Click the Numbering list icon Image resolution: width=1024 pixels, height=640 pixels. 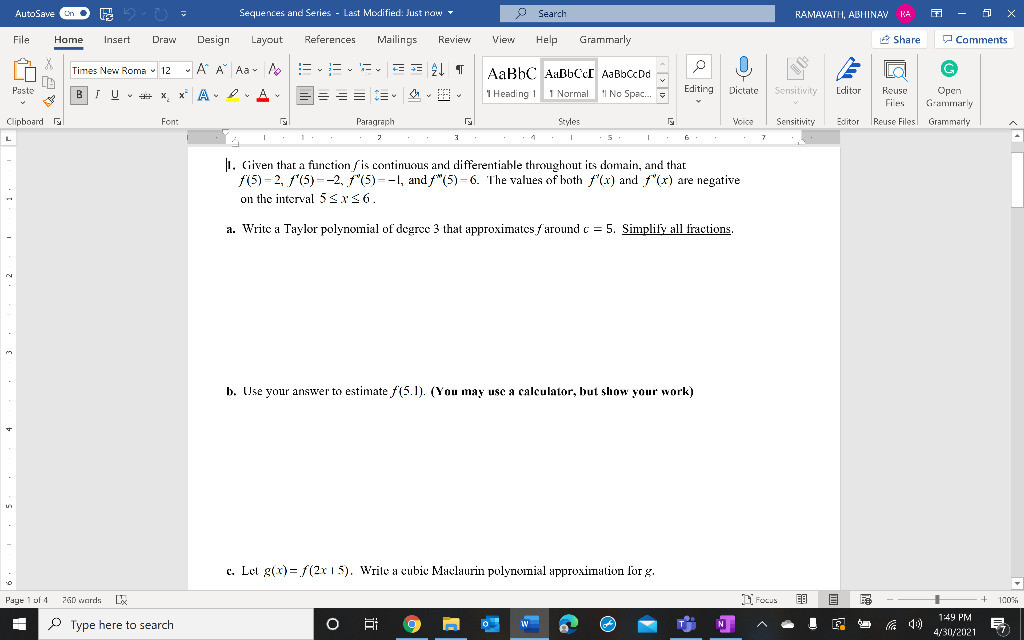tap(334, 70)
